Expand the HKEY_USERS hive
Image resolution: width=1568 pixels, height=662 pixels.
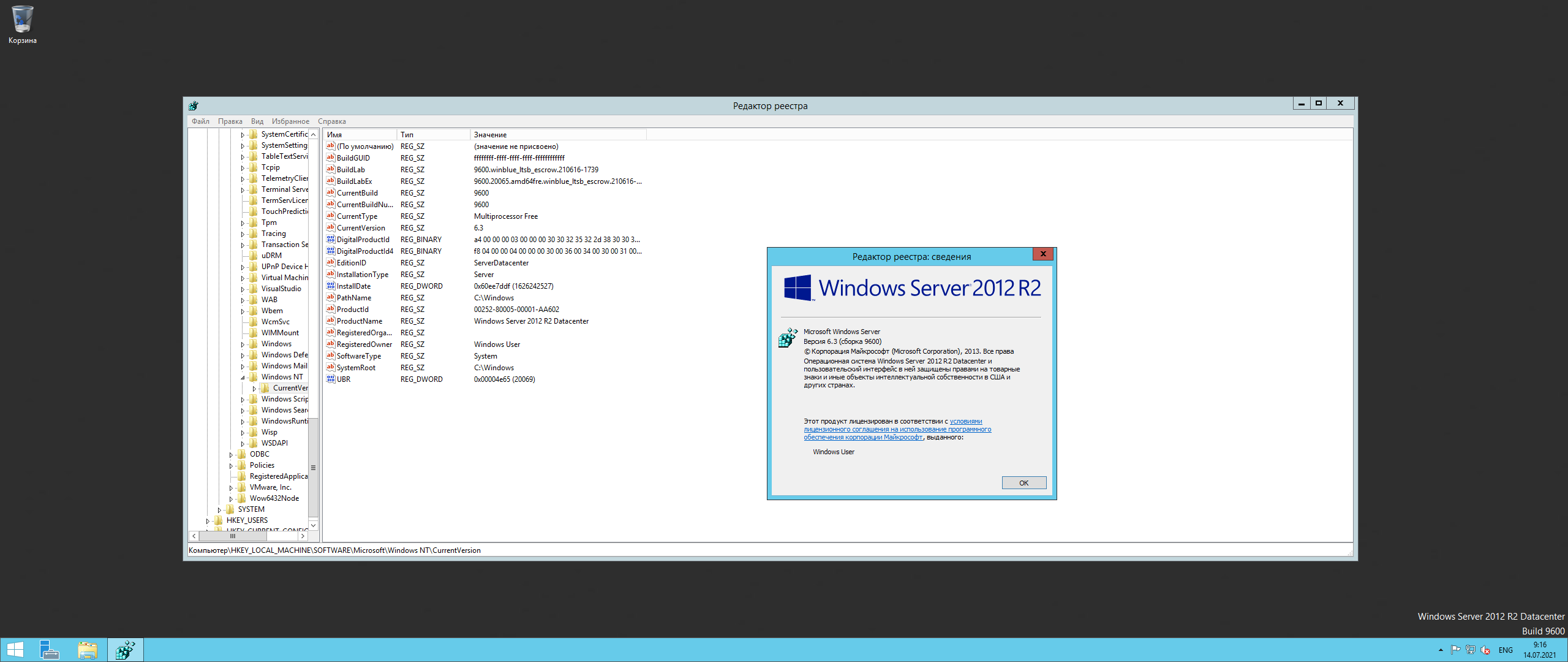click(x=208, y=521)
